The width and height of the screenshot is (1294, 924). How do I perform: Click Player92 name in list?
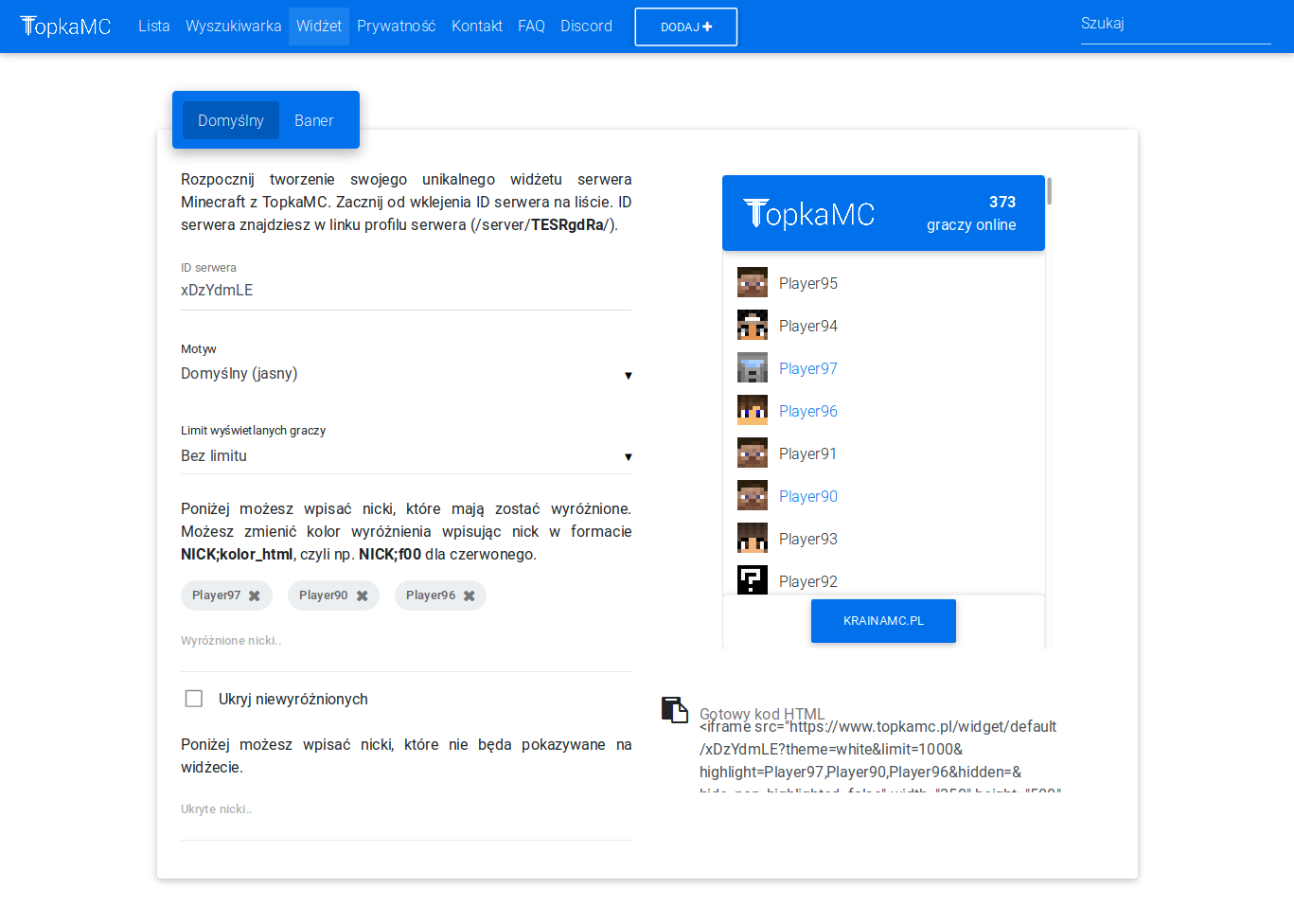coord(808,581)
